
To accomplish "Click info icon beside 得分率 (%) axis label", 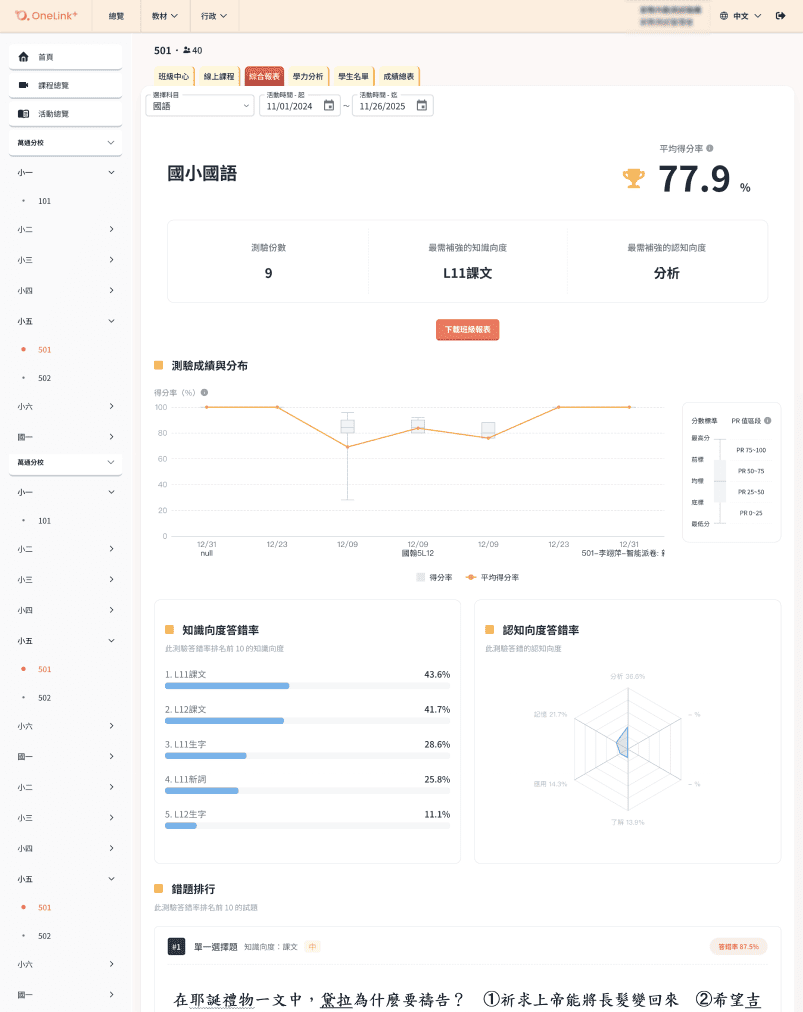I will coord(204,393).
